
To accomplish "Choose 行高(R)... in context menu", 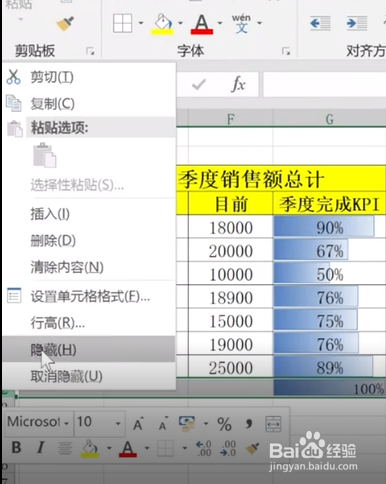I will click(89, 323).
